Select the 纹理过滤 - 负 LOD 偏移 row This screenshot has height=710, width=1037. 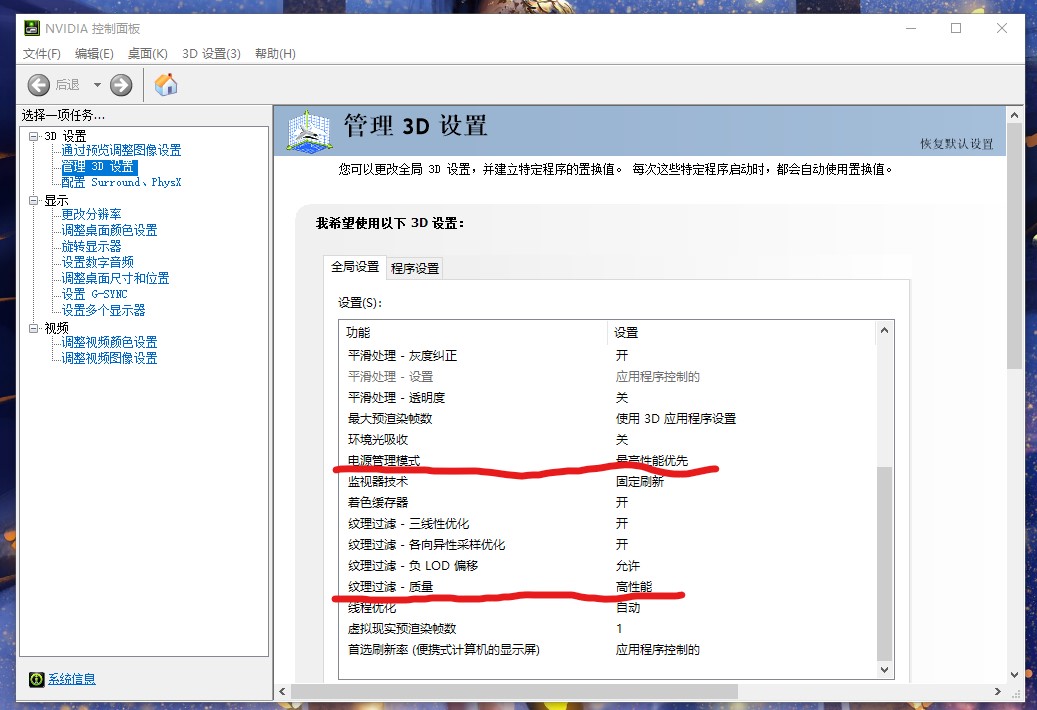[x=607, y=566]
